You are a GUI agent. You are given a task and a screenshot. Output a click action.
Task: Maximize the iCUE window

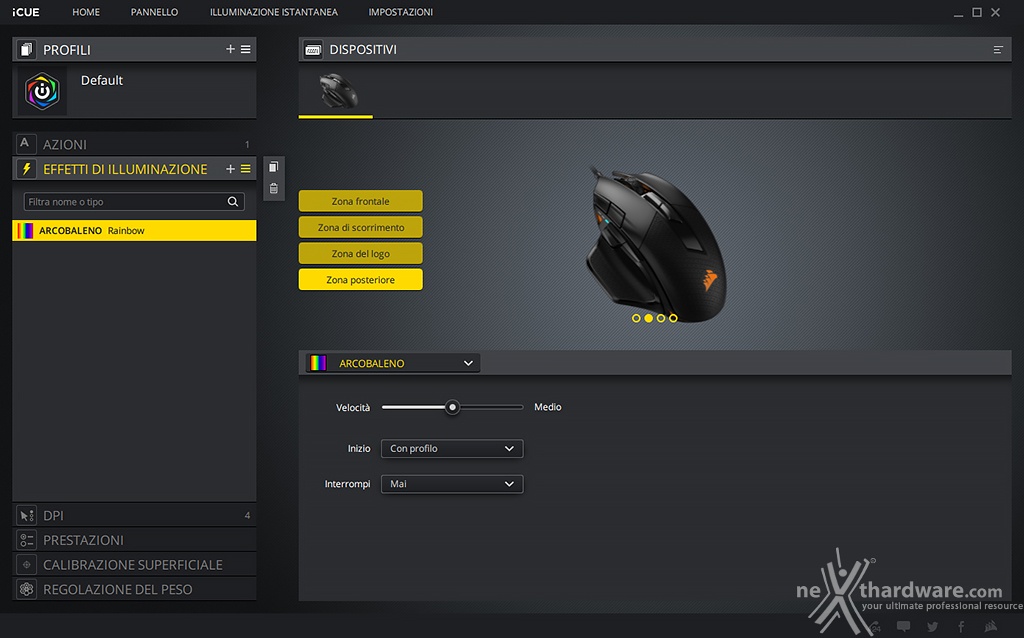(977, 12)
